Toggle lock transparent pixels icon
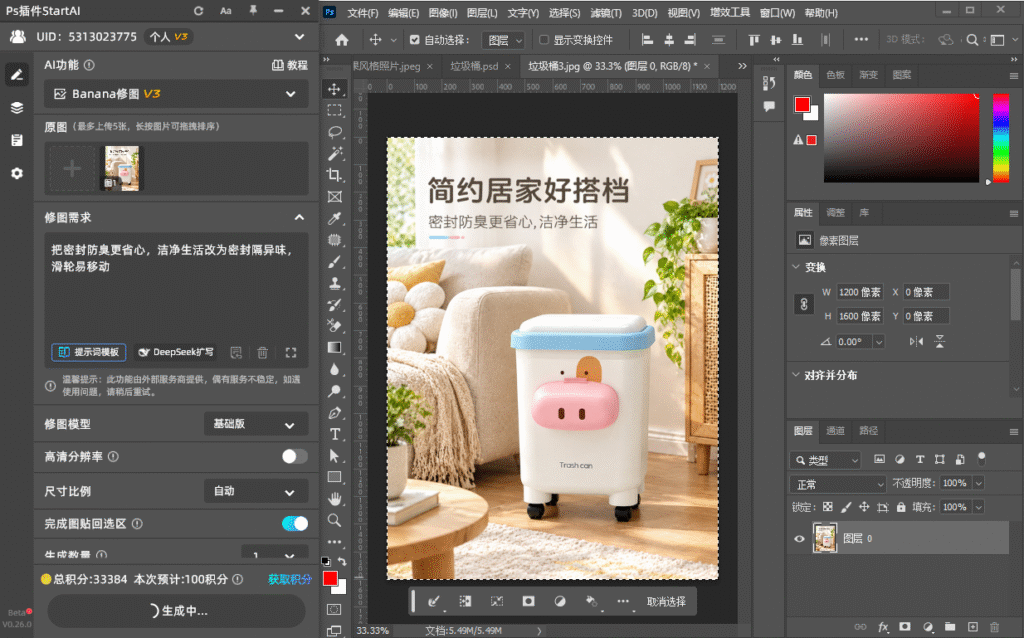The image size is (1024, 638). [827, 507]
